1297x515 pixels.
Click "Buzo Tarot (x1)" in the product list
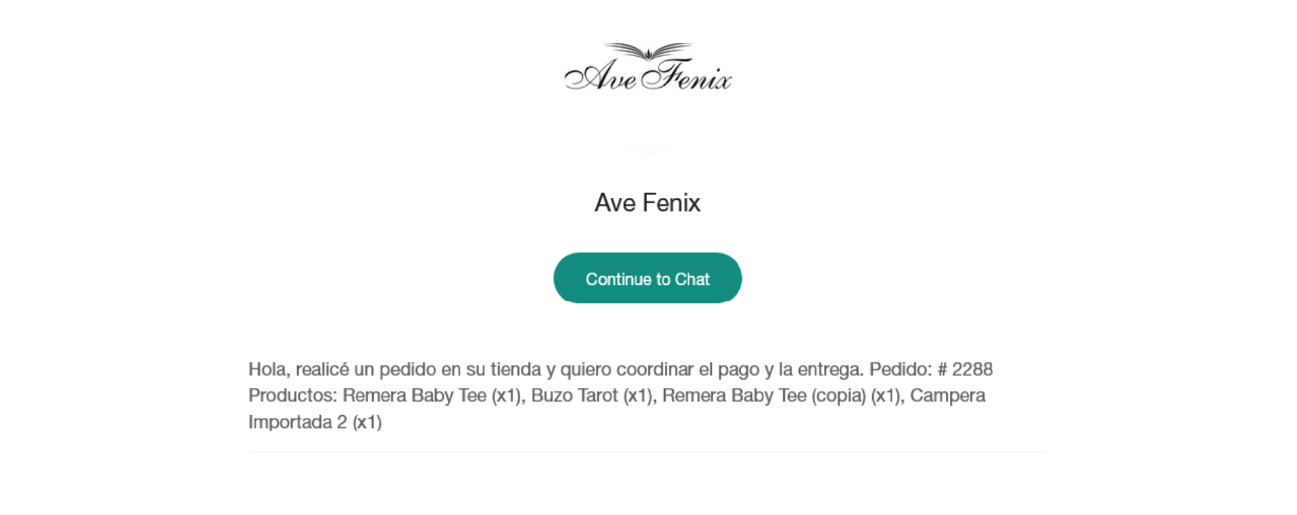pyautogui.click(x=591, y=395)
